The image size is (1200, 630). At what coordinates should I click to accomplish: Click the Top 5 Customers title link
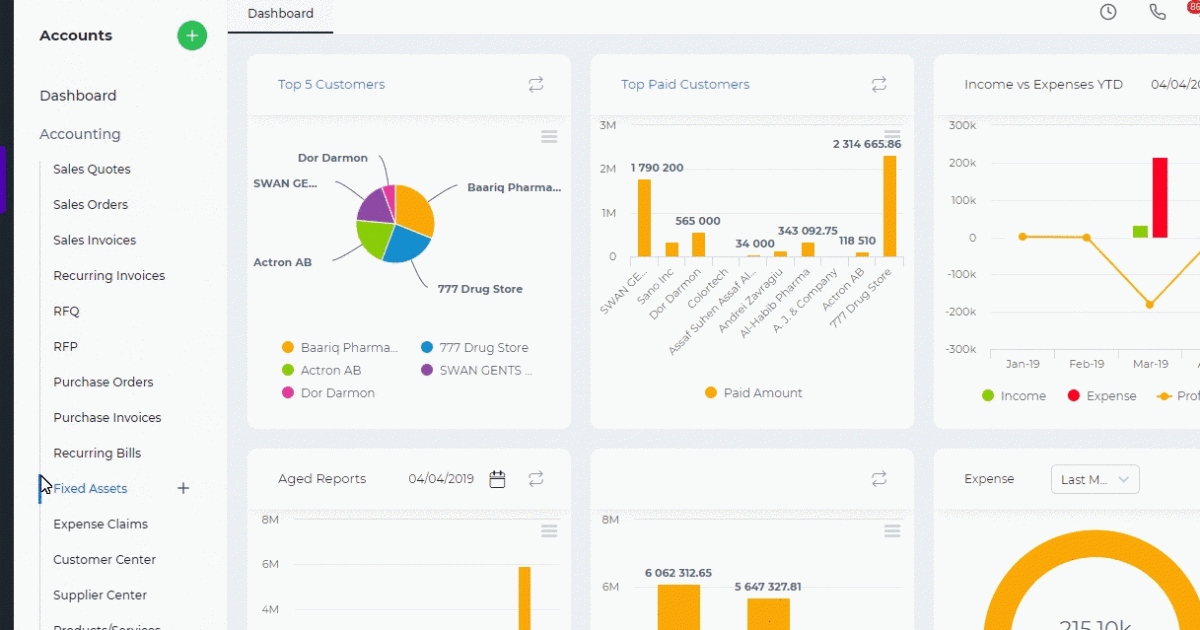331,85
